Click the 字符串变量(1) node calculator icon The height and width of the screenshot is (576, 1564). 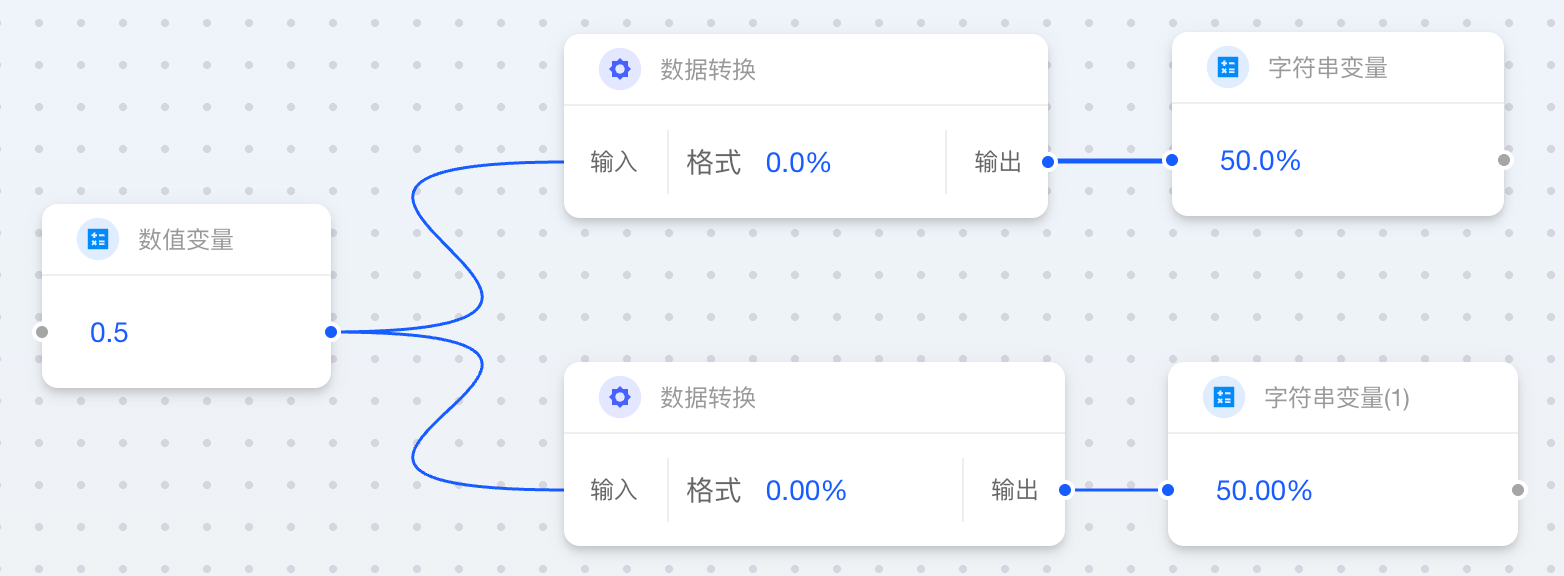[x=1223, y=397]
